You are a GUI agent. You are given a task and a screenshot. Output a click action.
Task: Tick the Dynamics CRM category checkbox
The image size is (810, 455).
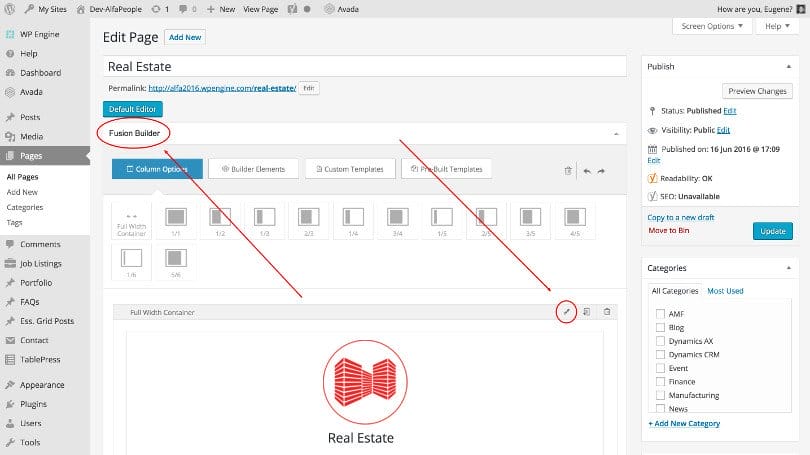click(660, 354)
